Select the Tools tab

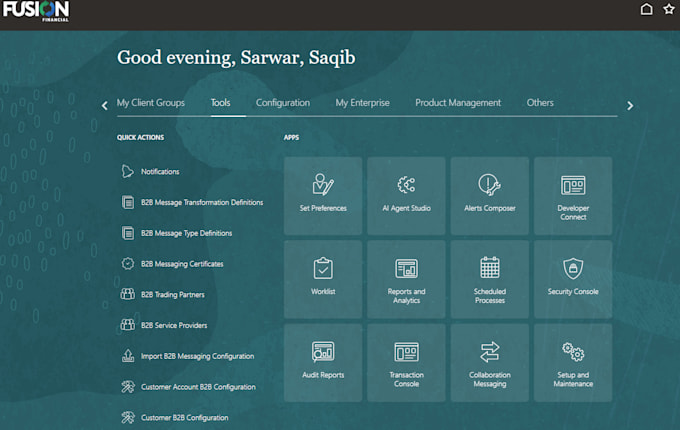tap(220, 103)
